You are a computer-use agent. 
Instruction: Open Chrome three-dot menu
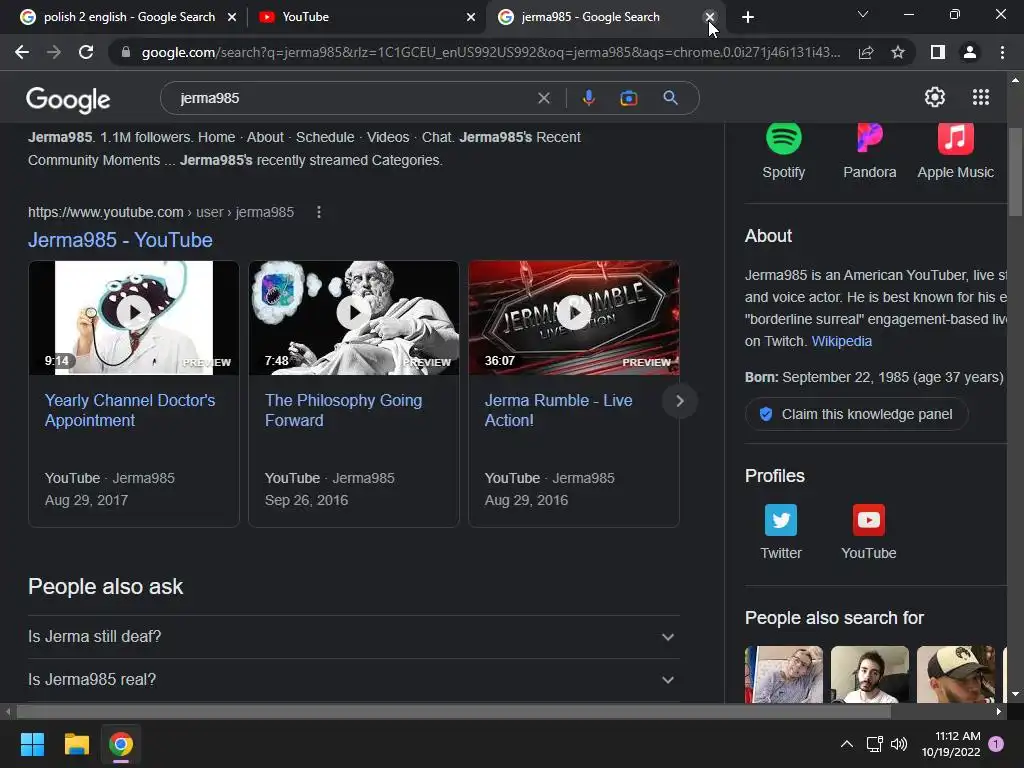click(1002, 52)
